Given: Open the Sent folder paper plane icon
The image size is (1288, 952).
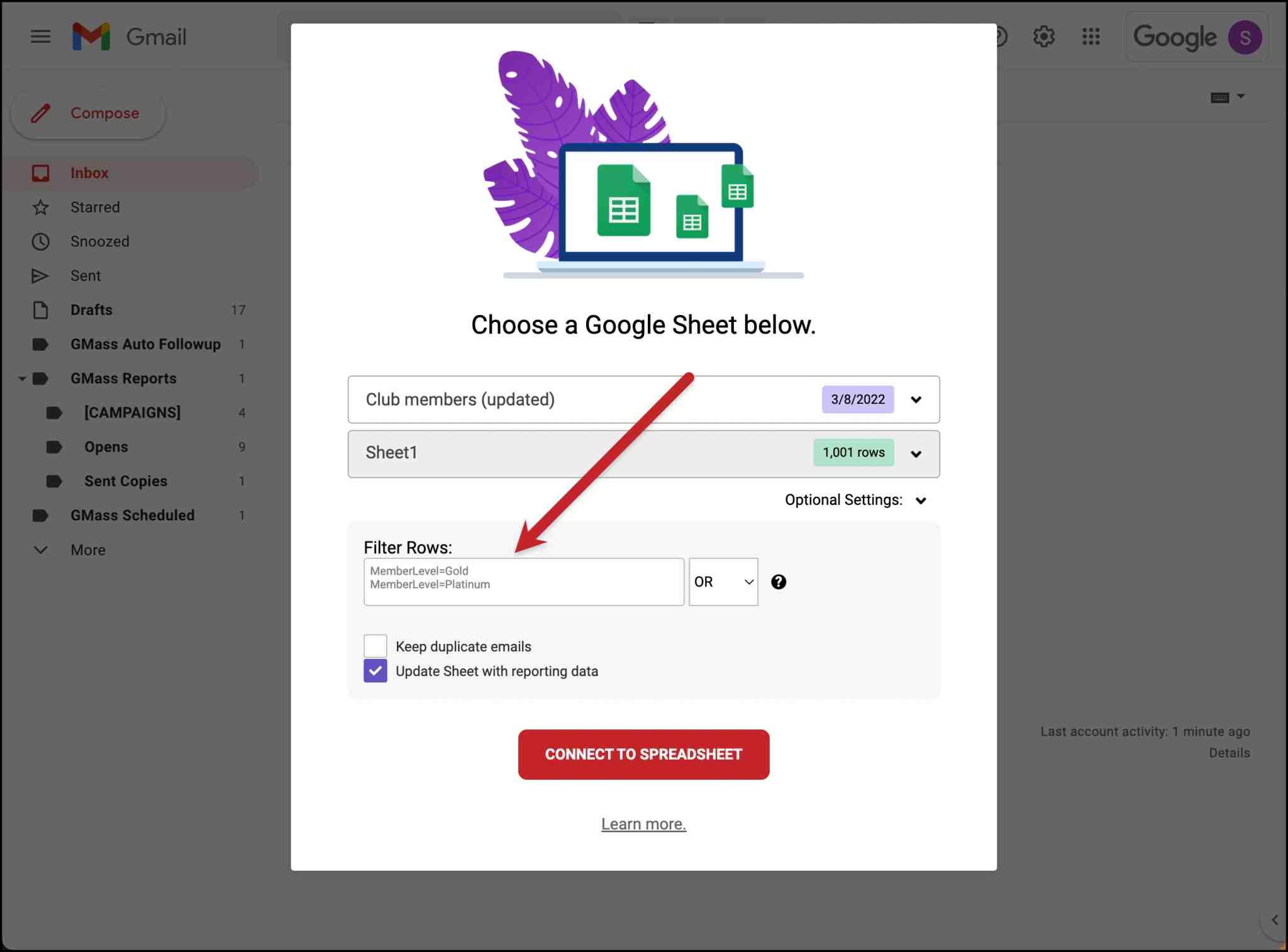Looking at the screenshot, I should 41,275.
